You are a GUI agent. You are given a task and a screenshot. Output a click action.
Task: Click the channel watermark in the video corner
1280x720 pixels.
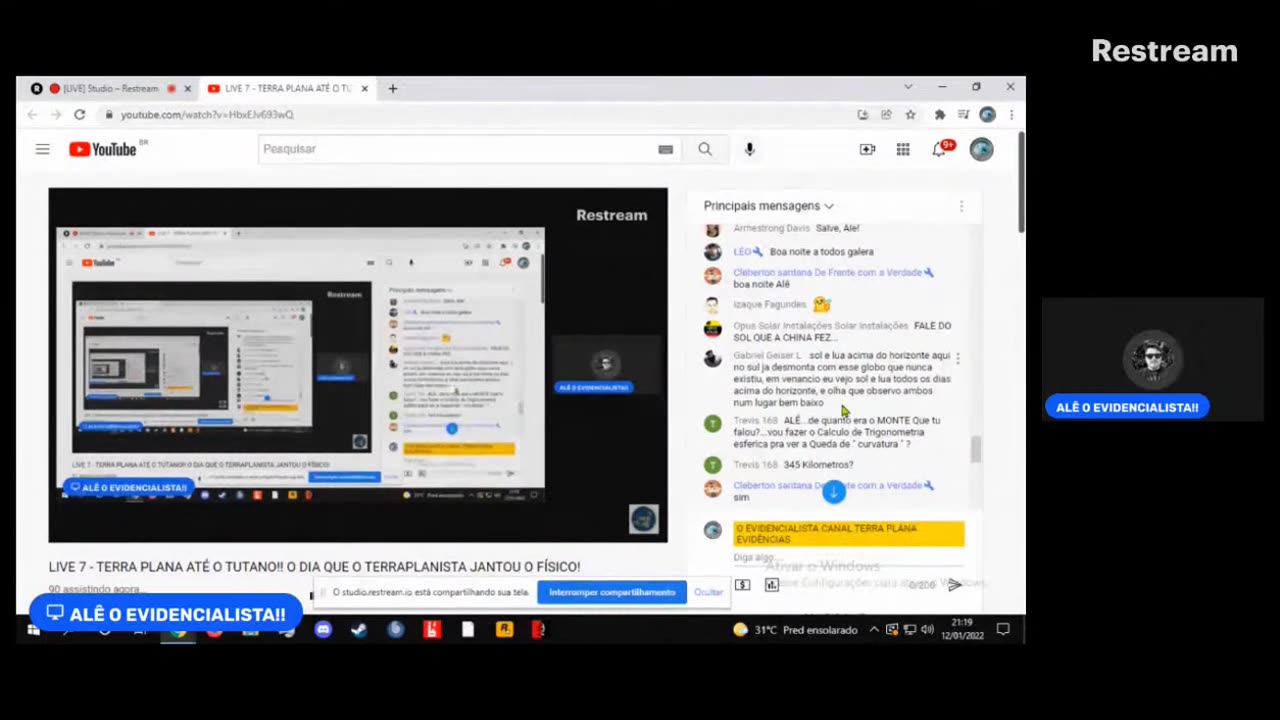643,518
